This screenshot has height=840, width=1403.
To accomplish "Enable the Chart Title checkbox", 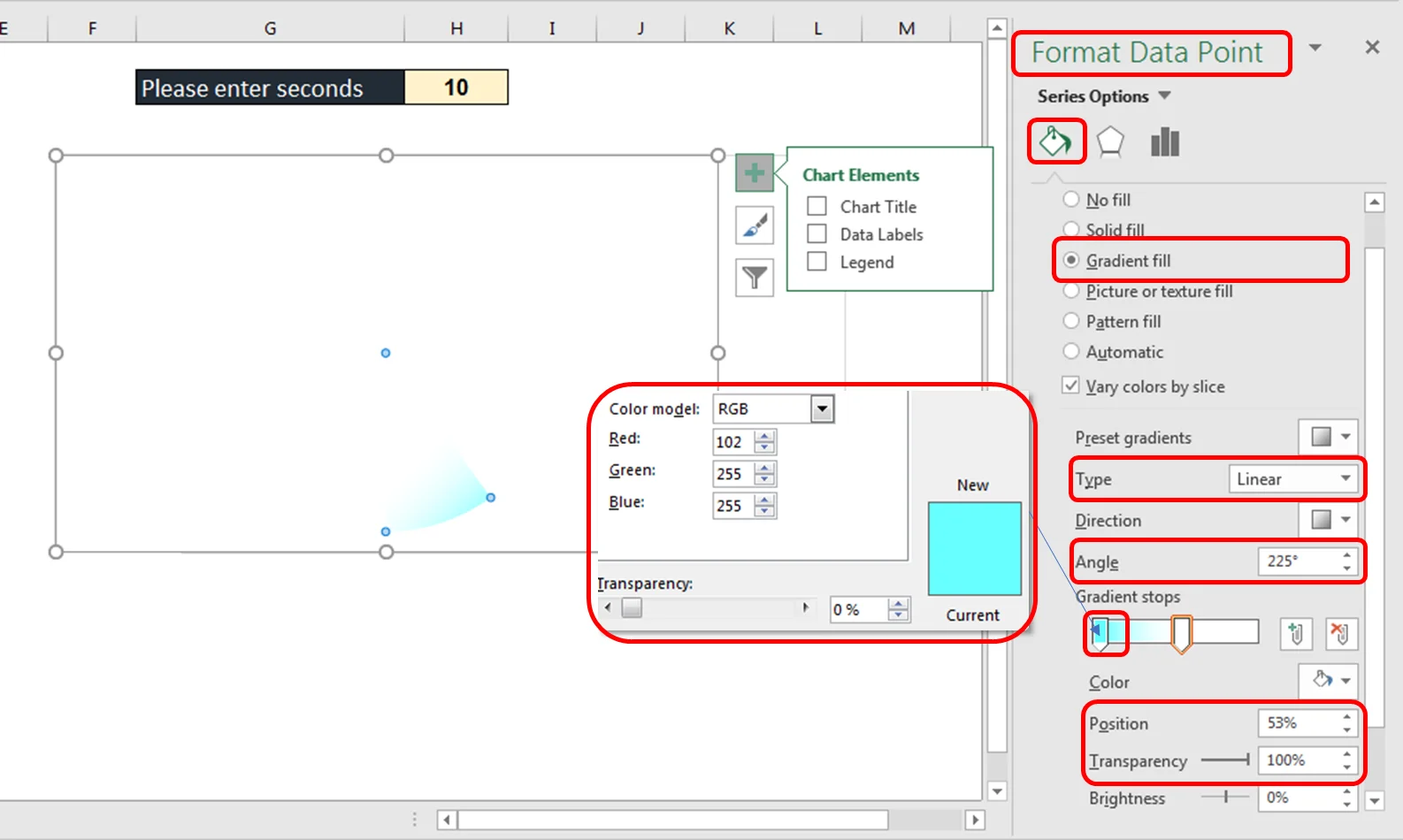I will (817, 206).
